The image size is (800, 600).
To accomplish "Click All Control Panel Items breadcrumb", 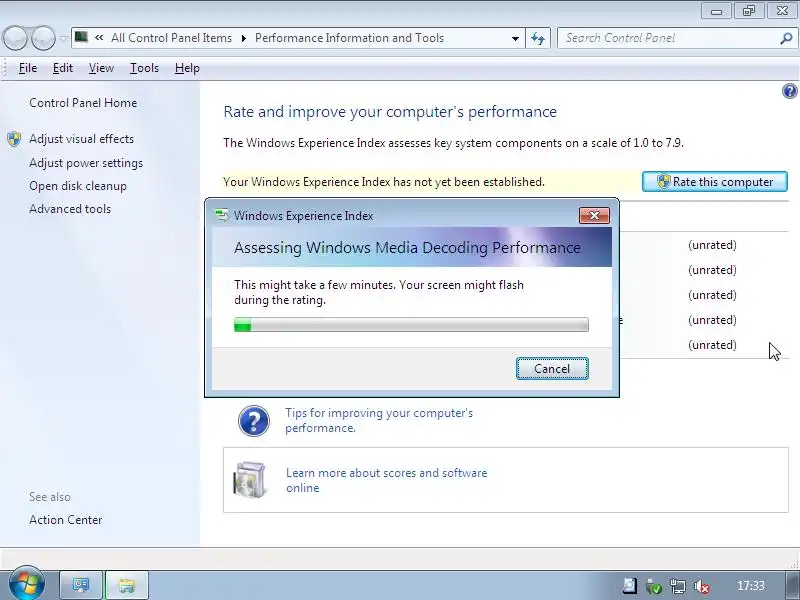I will point(171,38).
